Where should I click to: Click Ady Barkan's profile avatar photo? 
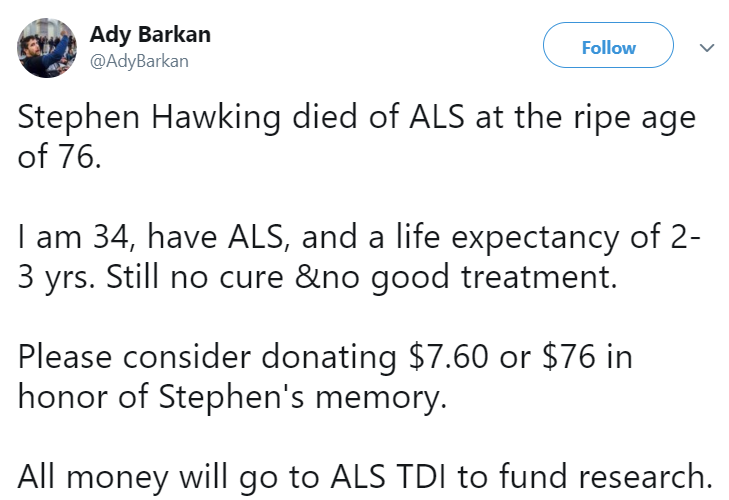(48, 48)
